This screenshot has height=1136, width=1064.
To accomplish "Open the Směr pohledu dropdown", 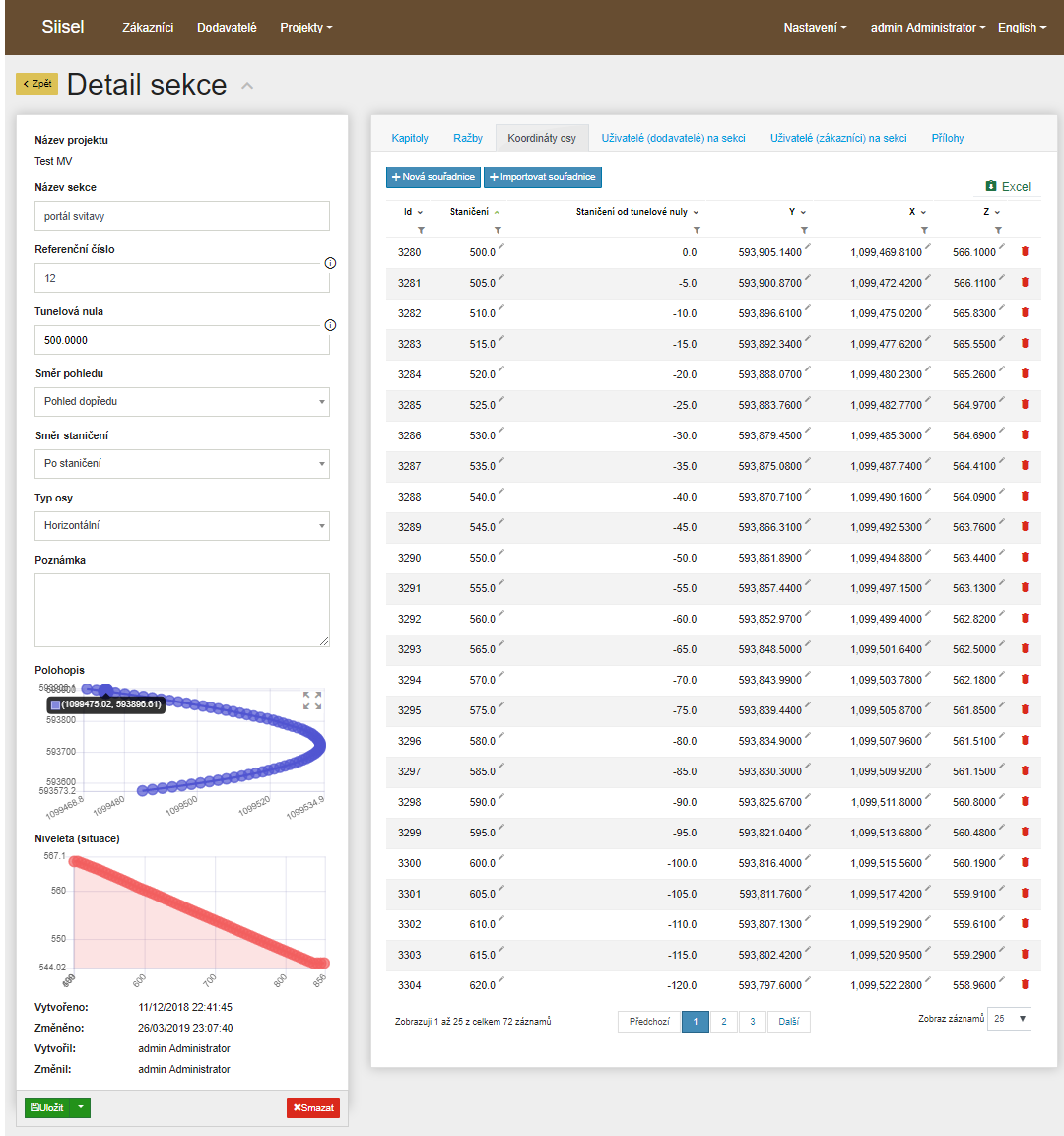I will click(182, 402).
